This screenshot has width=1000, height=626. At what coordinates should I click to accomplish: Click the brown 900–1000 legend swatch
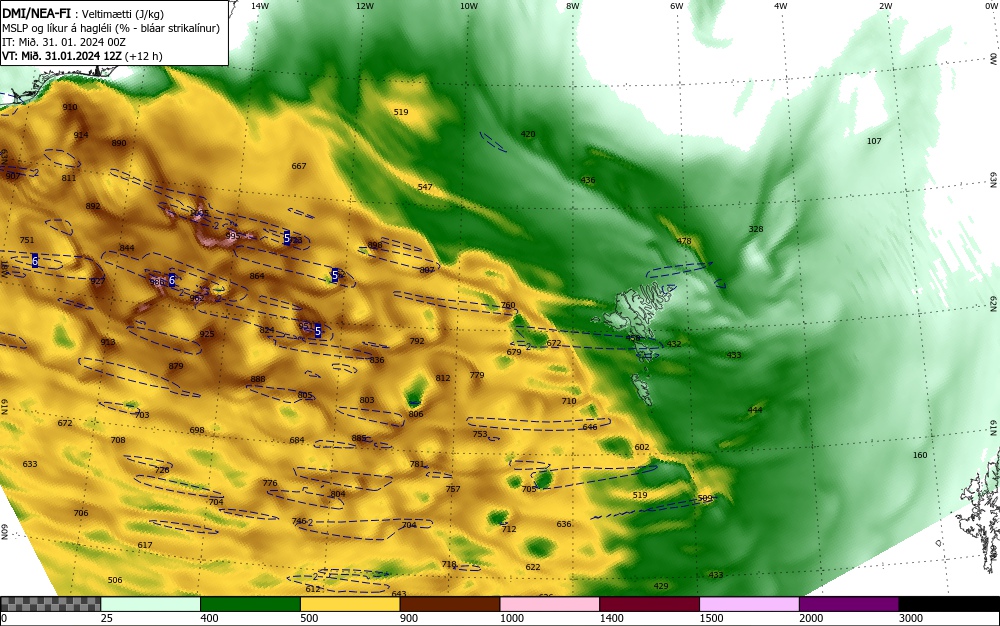450,604
